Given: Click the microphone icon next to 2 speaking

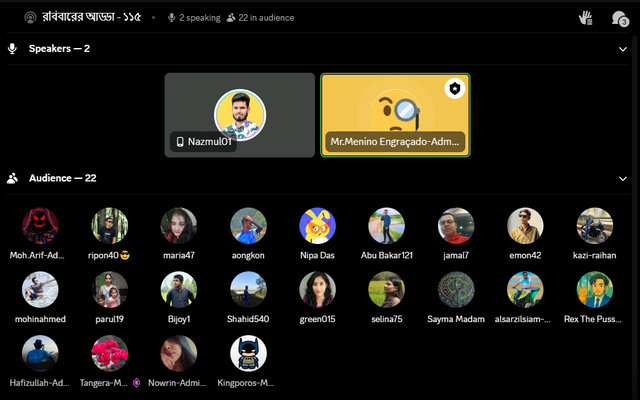Looking at the screenshot, I should [171, 18].
